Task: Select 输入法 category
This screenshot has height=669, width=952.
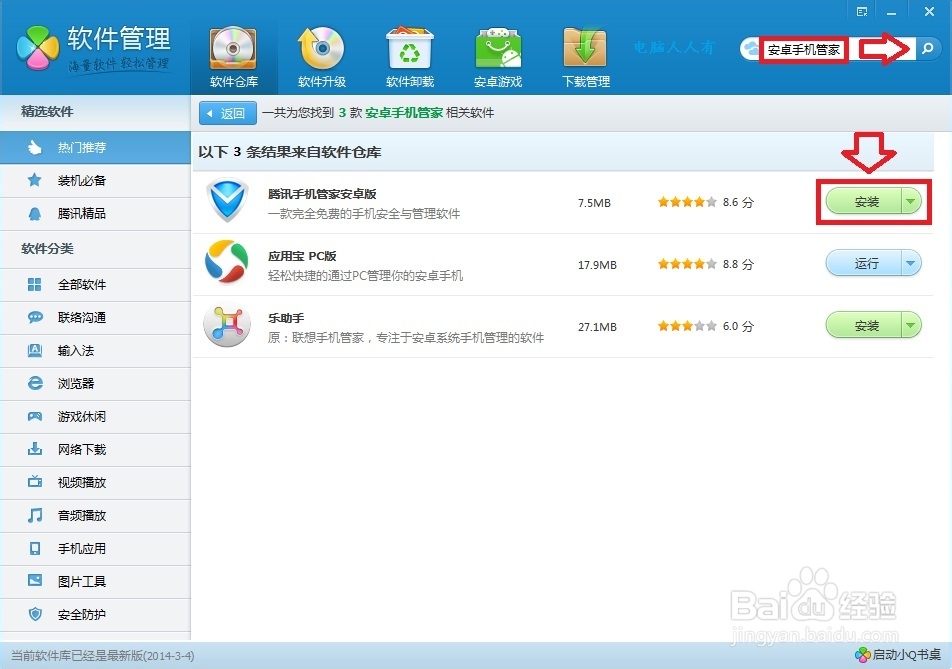Action: coord(95,351)
